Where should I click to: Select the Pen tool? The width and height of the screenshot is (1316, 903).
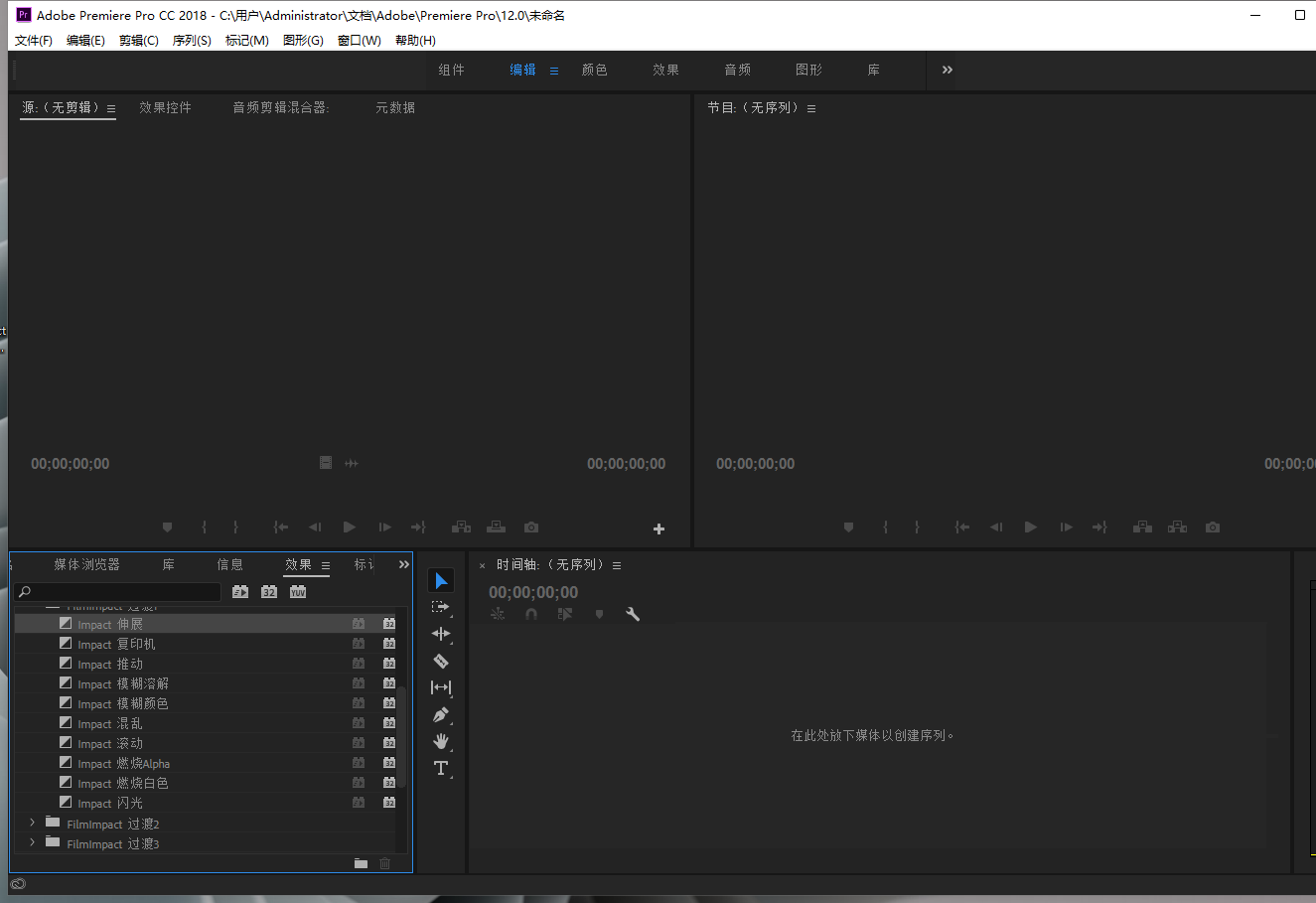click(441, 714)
